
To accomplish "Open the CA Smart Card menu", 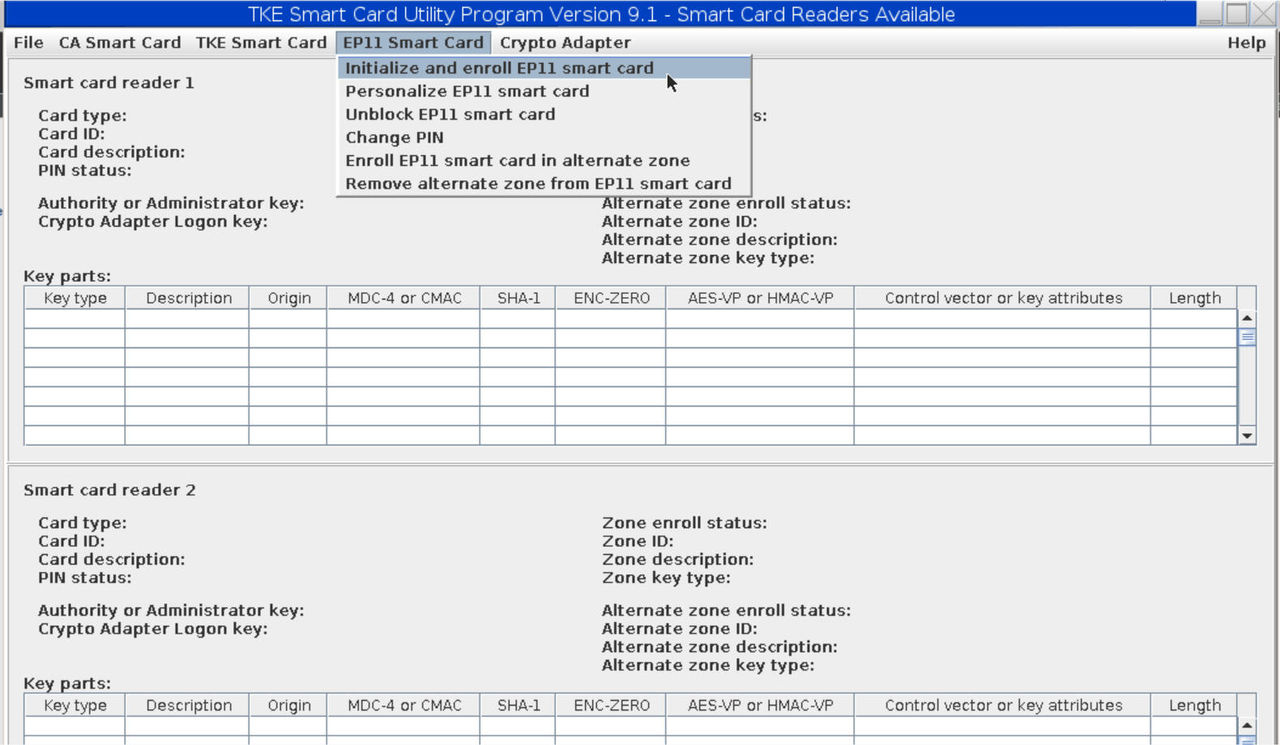I will tap(119, 43).
